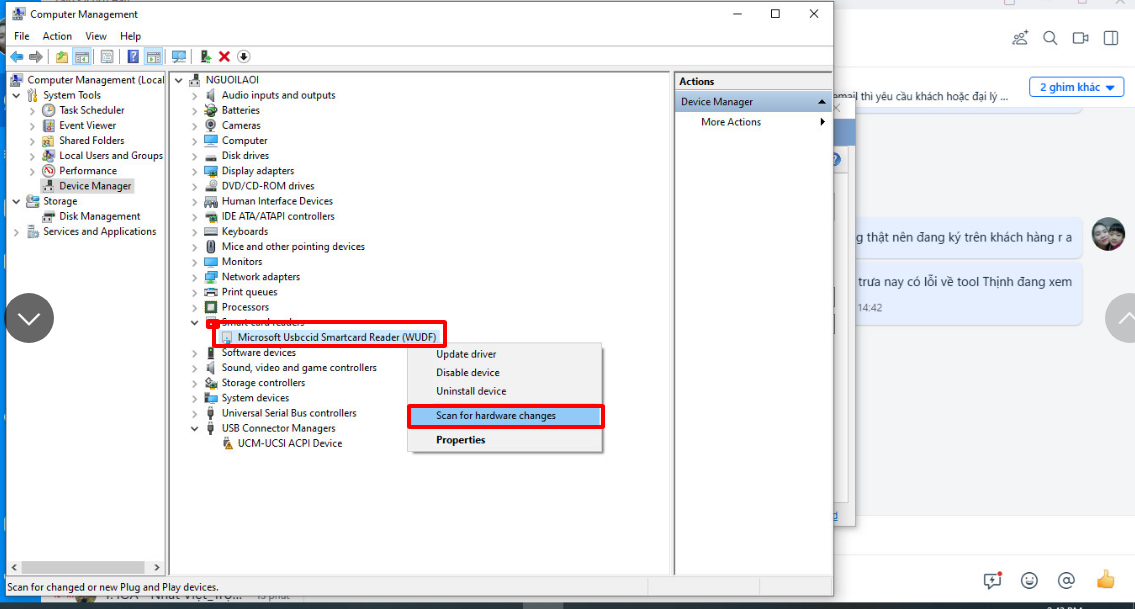Choose Update driver in context menu
The image size is (1135, 609).
click(505, 354)
